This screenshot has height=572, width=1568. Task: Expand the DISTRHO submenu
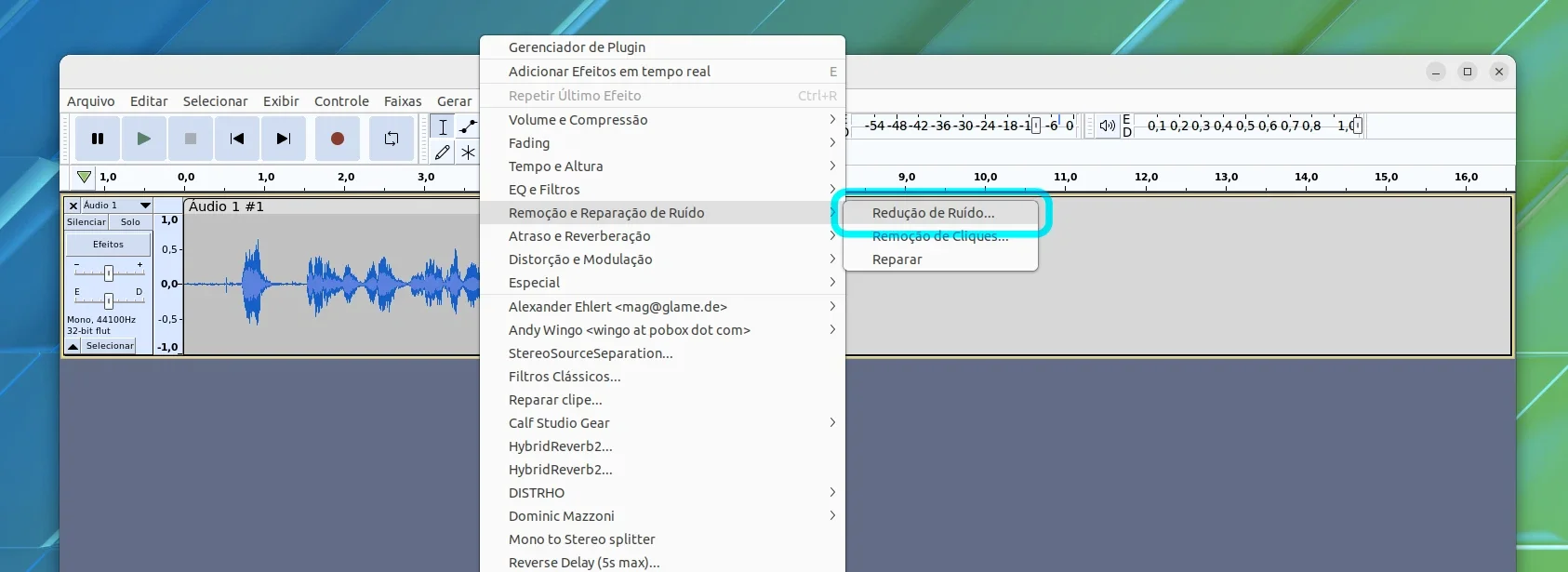(662, 493)
